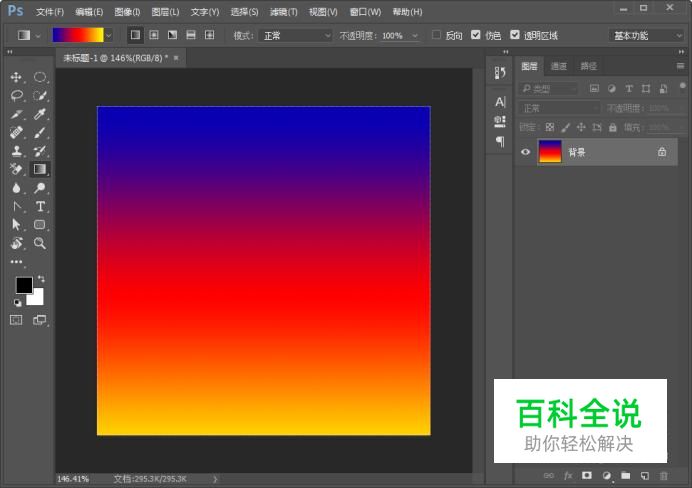This screenshot has height=488, width=692.
Task: Select the Move tool
Action: coord(16,77)
